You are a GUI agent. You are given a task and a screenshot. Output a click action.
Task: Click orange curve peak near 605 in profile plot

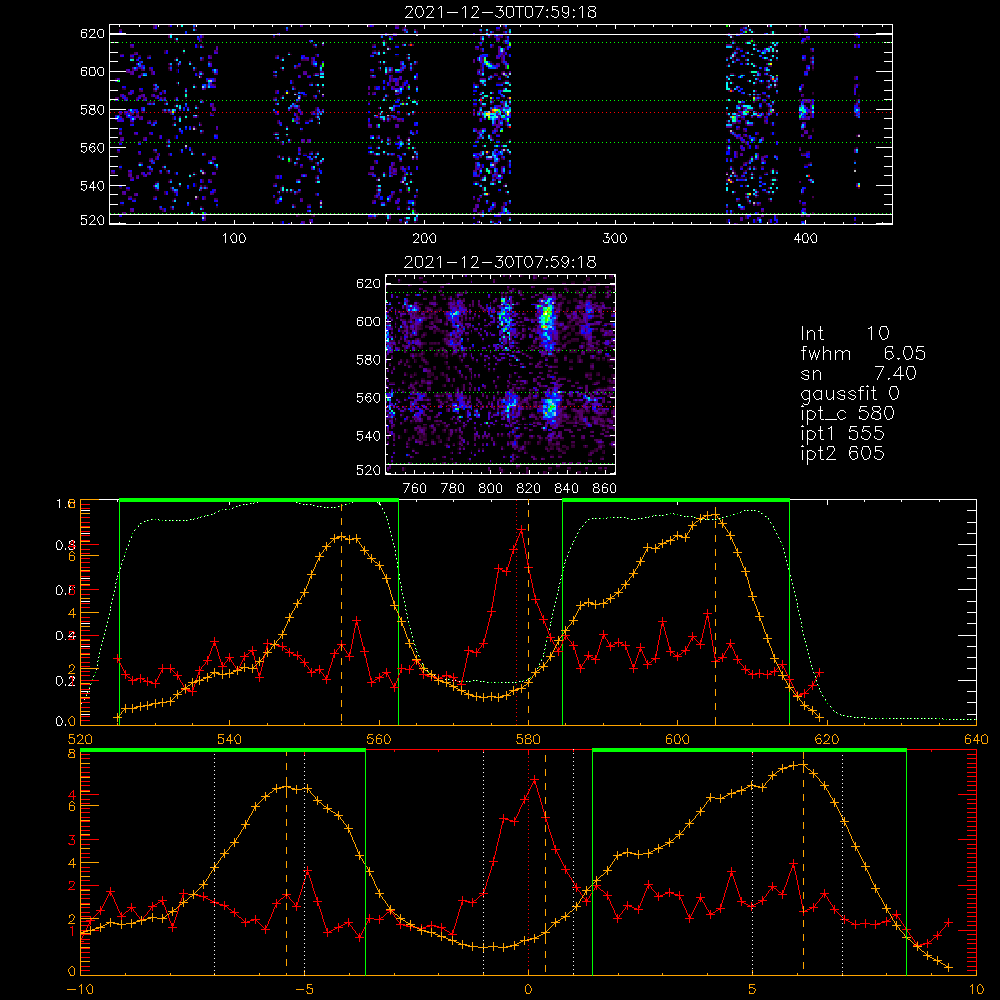(714, 515)
